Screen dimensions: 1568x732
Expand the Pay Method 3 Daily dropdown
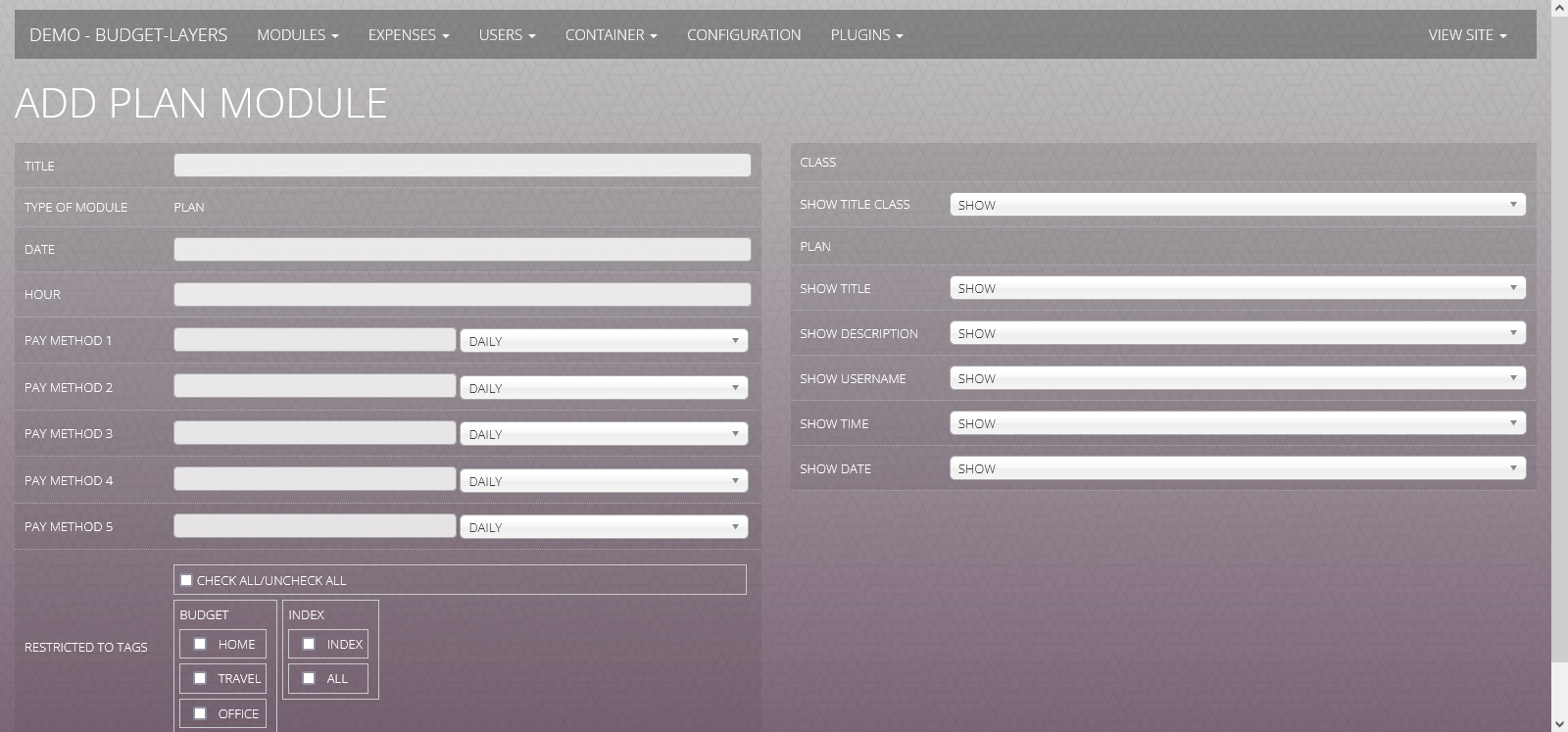(x=603, y=434)
